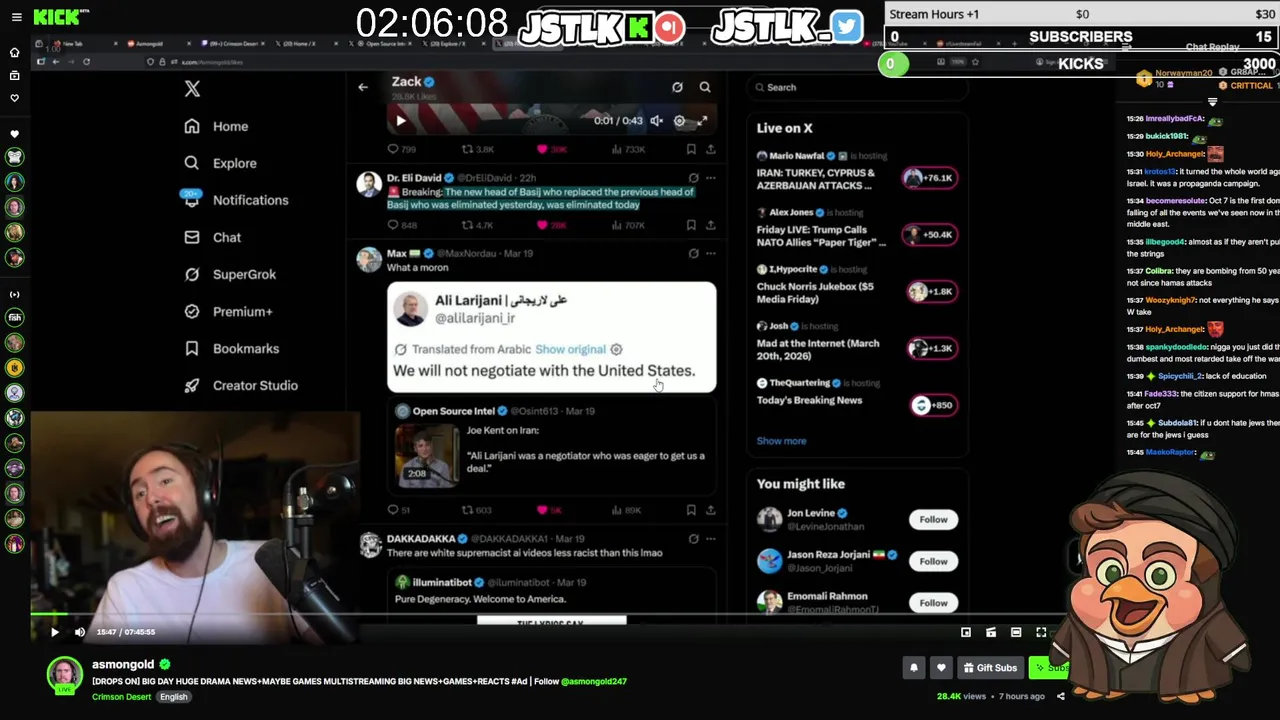Open more options on Dr. Eli David tweet
This screenshot has width=1280, height=720.
711,178
